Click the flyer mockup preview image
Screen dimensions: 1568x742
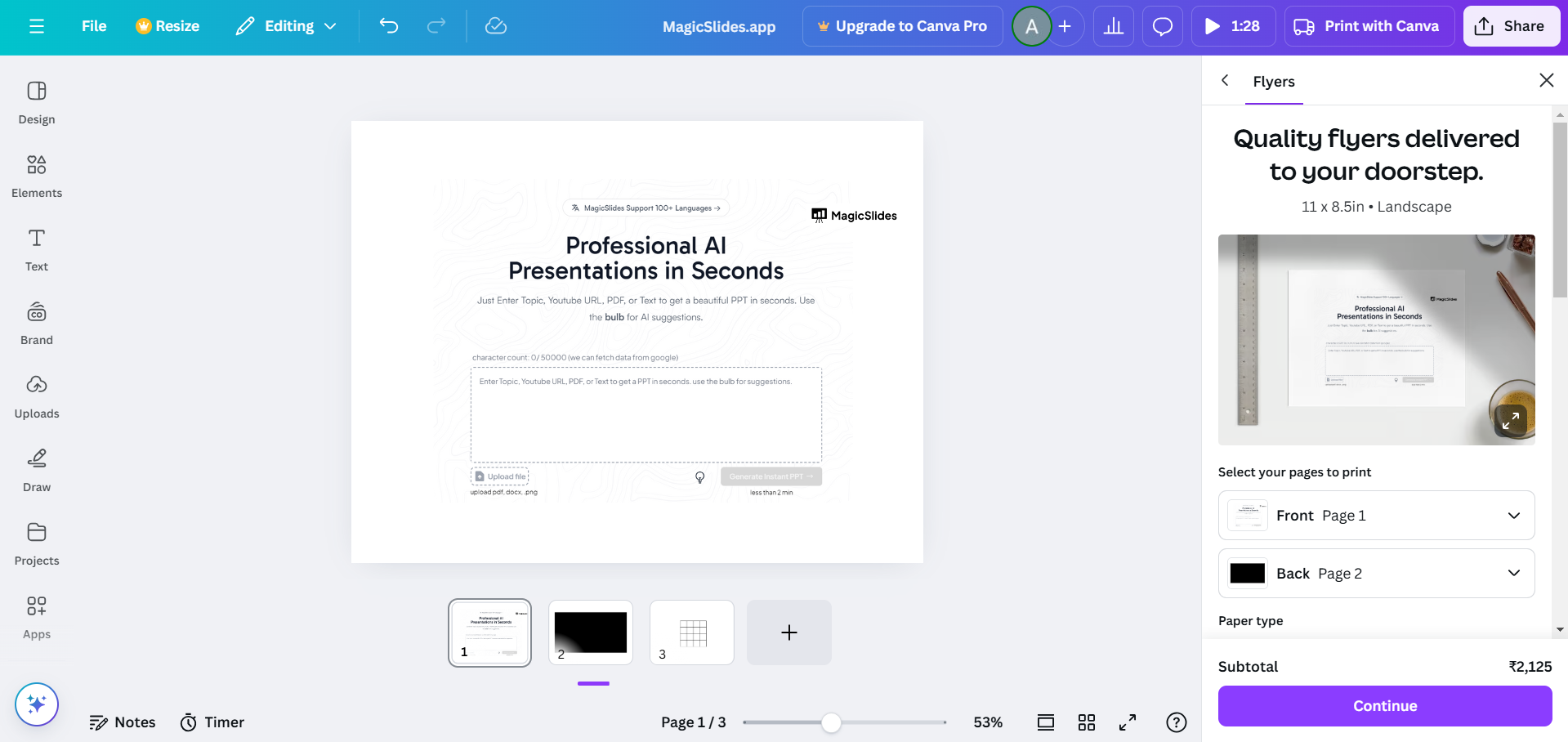[1377, 340]
